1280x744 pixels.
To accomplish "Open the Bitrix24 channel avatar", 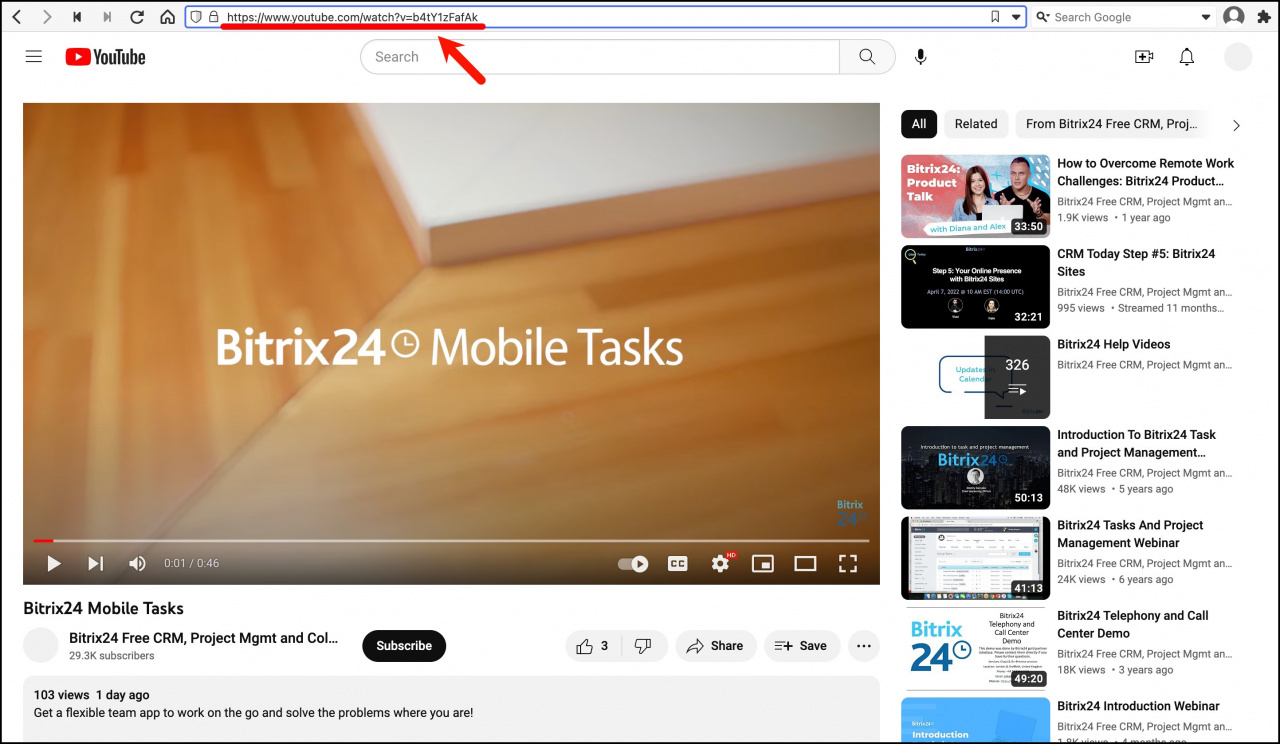I will 41,645.
